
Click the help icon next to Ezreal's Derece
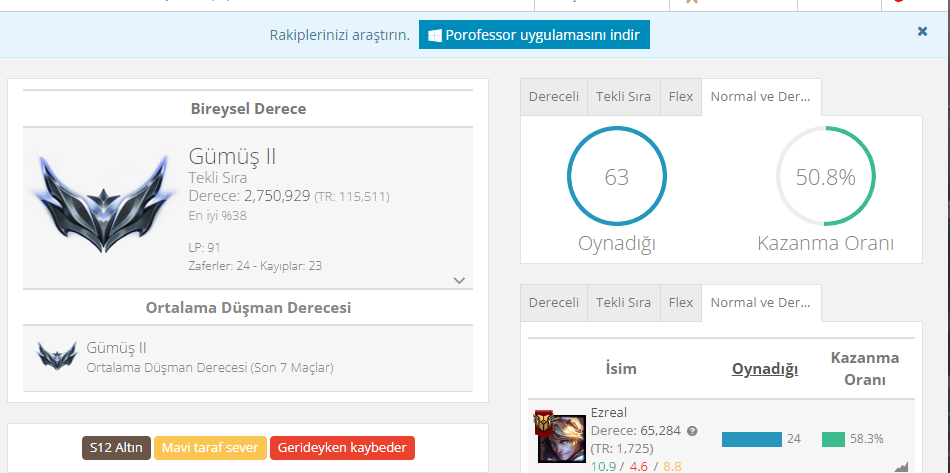693,431
